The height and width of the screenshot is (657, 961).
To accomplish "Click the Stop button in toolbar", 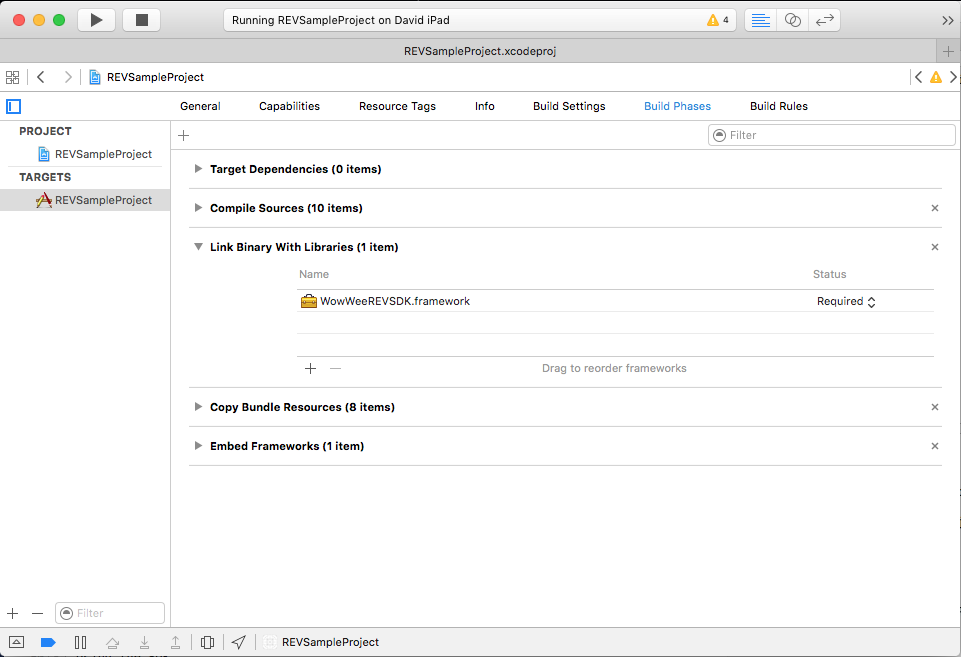I will pyautogui.click(x=142, y=20).
